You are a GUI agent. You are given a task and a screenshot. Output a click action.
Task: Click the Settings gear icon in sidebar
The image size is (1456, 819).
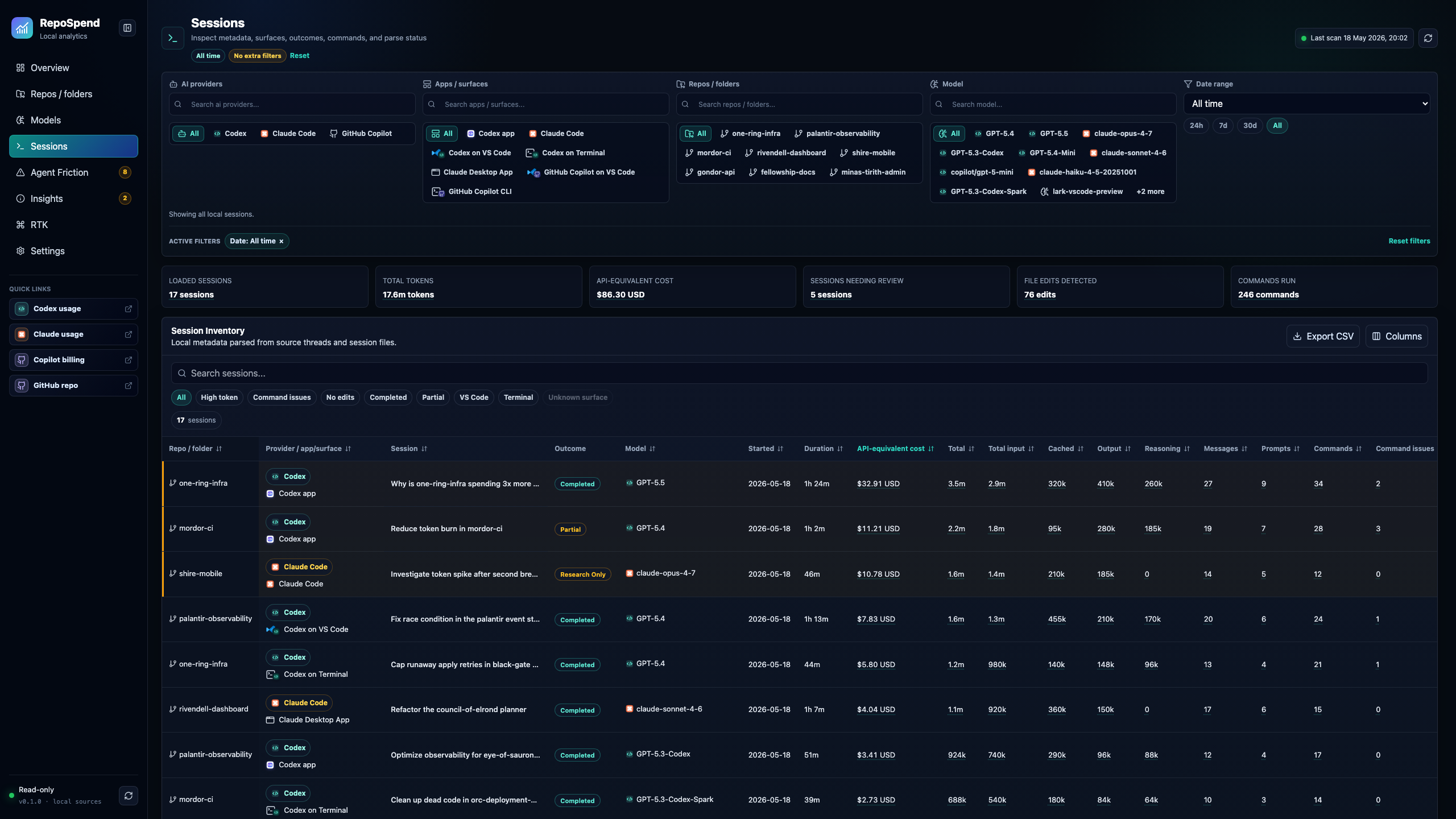(20, 251)
